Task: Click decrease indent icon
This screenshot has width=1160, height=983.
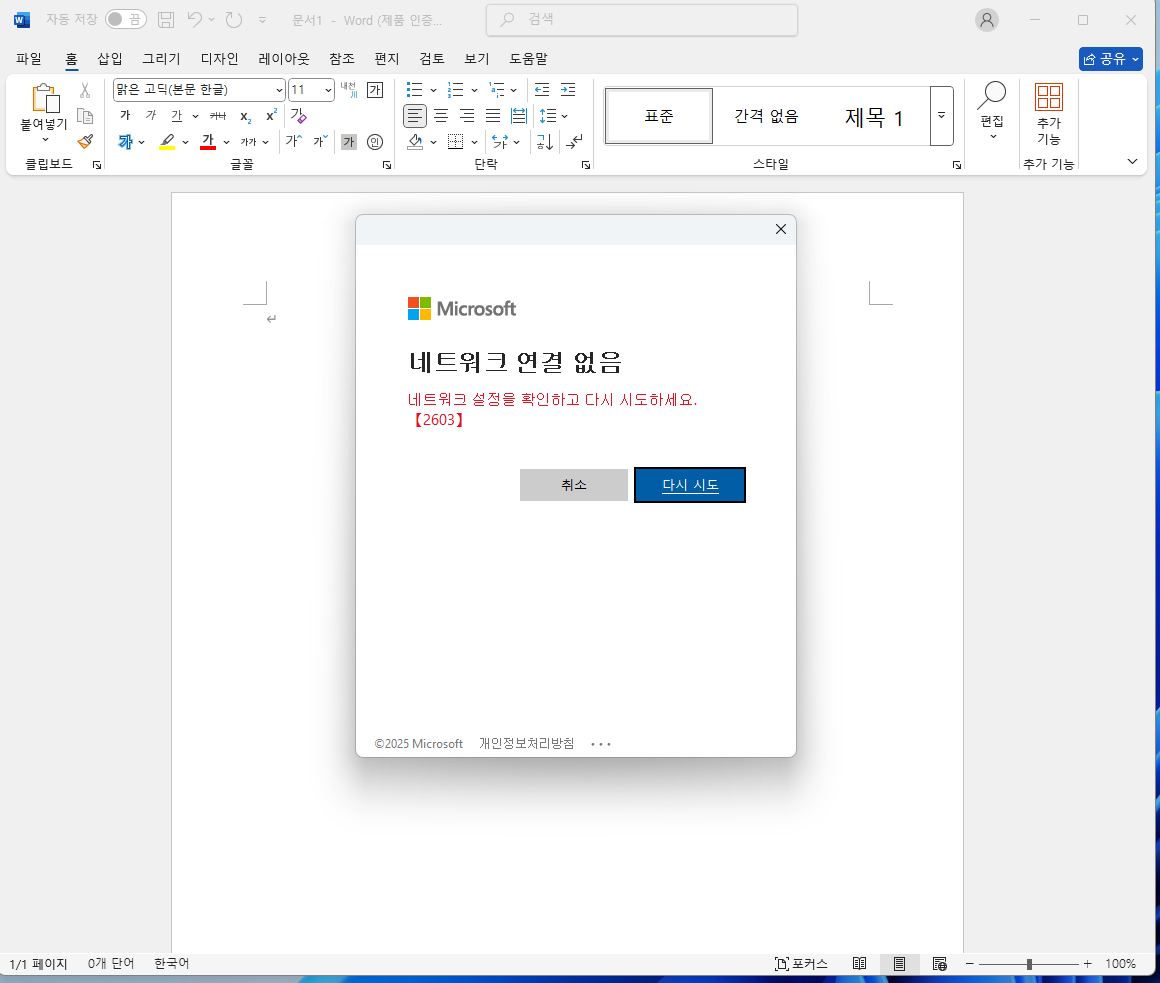Action: pyautogui.click(x=542, y=90)
